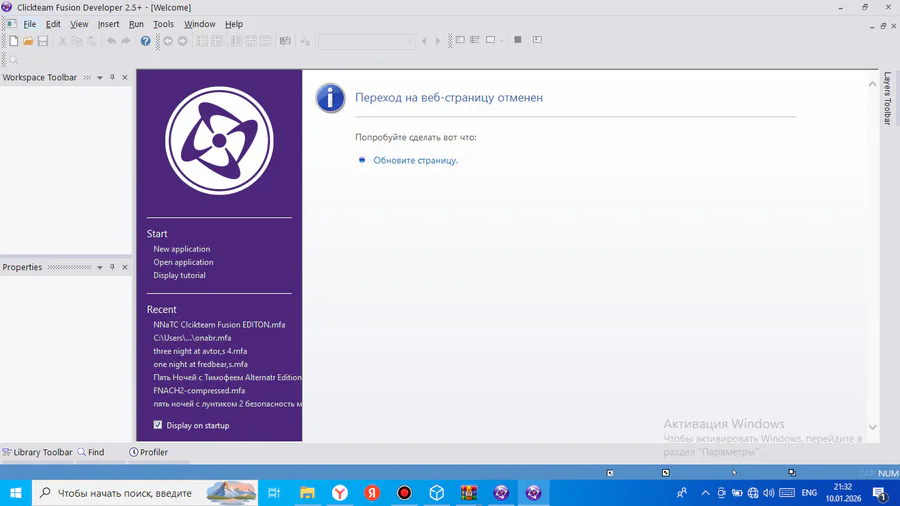Open the Storyboard Editor icon
This screenshot has width=900, height=506.
click(x=202, y=41)
